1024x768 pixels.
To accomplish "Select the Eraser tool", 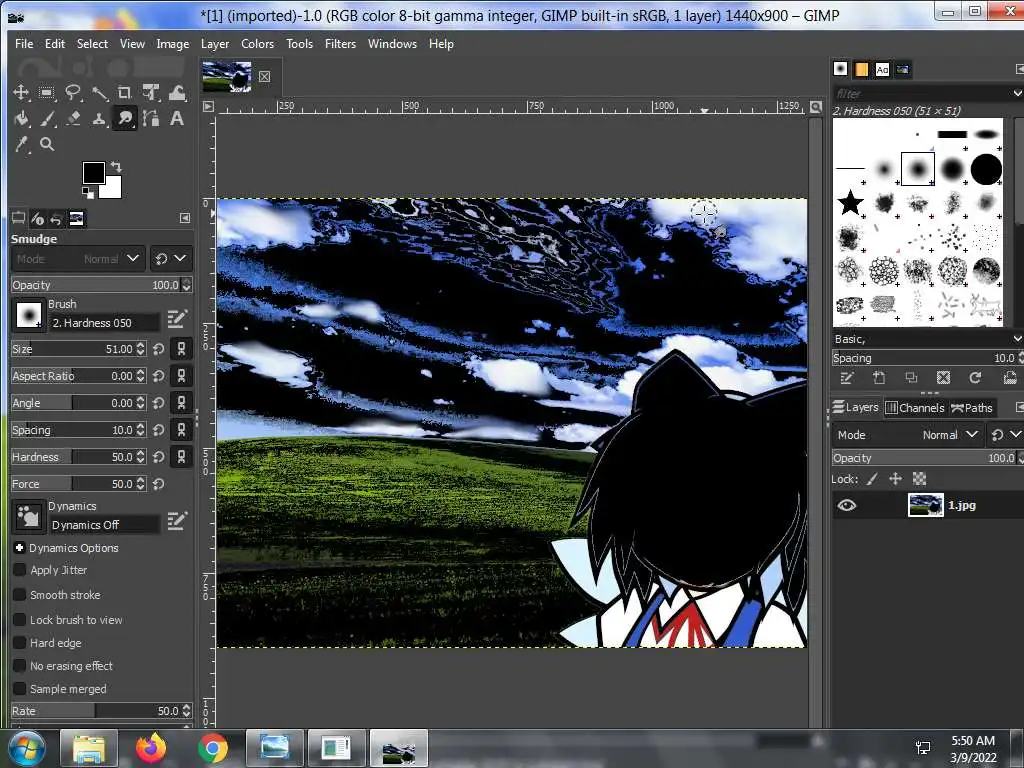I will (72, 119).
